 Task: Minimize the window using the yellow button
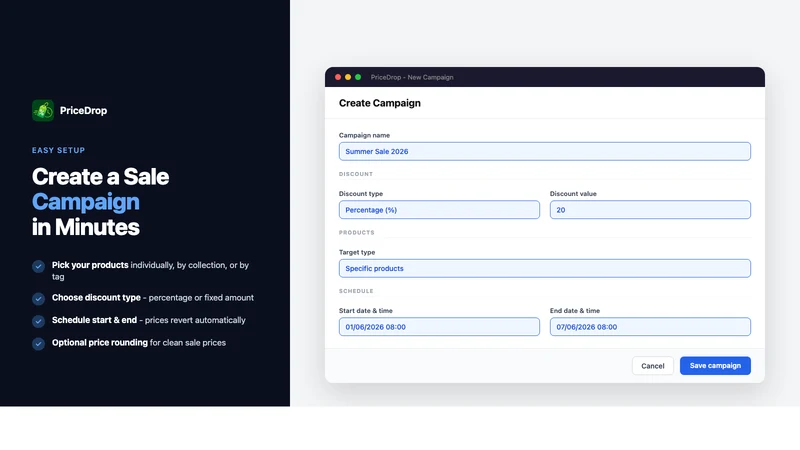click(348, 77)
